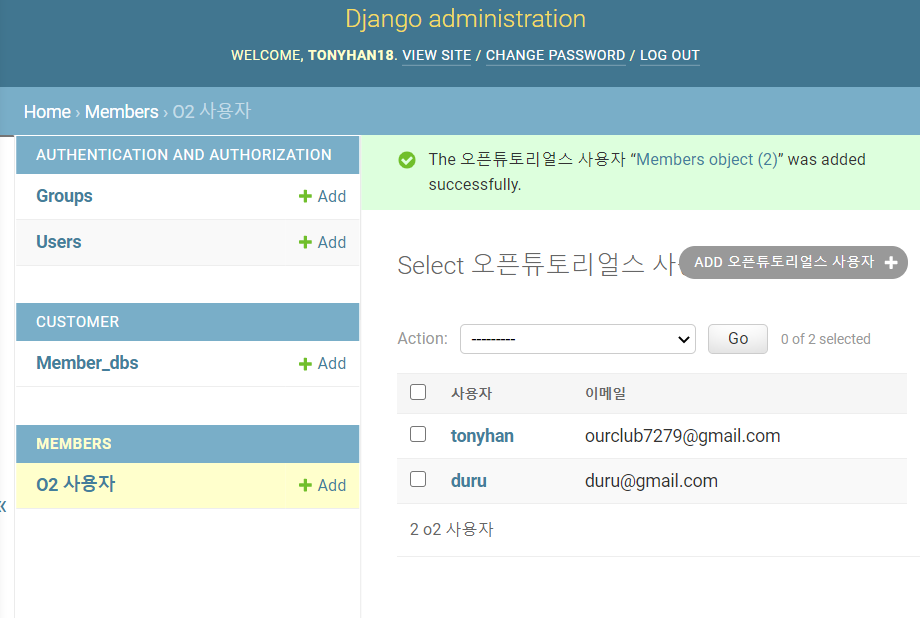Click the plus icon in Member_dbs row
This screenshot has width=920, height=618.
(305, 364)
